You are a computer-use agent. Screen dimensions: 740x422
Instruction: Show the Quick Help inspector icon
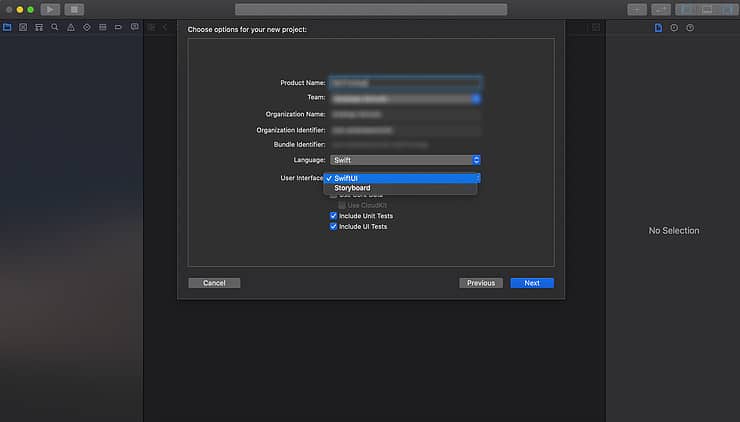coord(690,27)
